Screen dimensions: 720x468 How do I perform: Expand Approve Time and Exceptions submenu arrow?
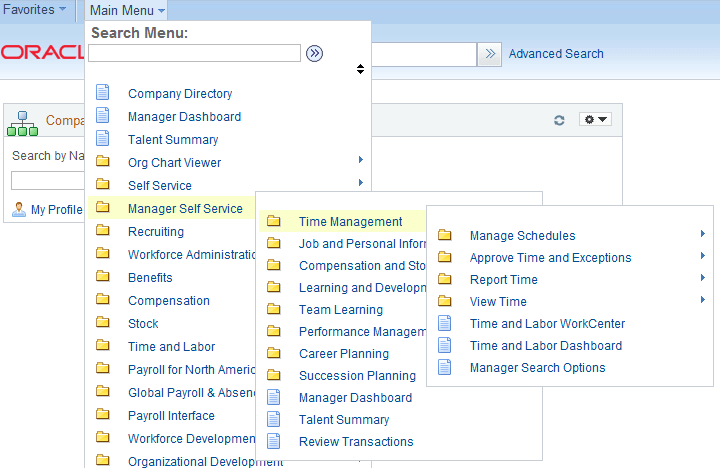[x=703, y=255]
